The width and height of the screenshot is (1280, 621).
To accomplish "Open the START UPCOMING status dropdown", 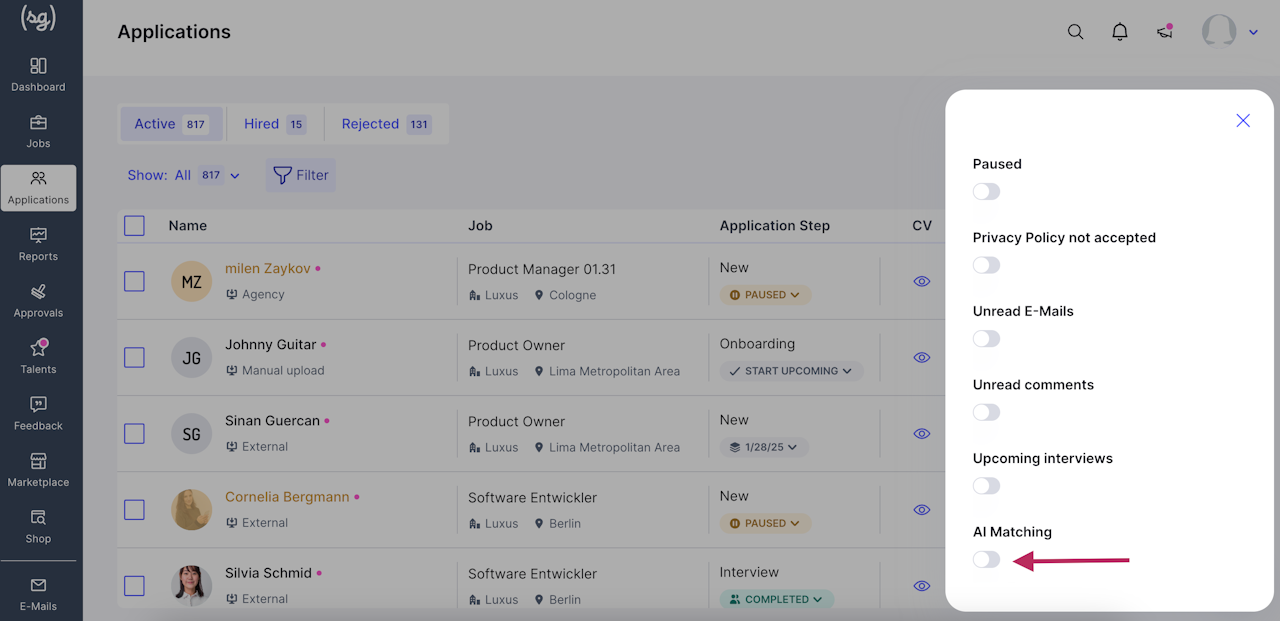I will coord(791,371).
